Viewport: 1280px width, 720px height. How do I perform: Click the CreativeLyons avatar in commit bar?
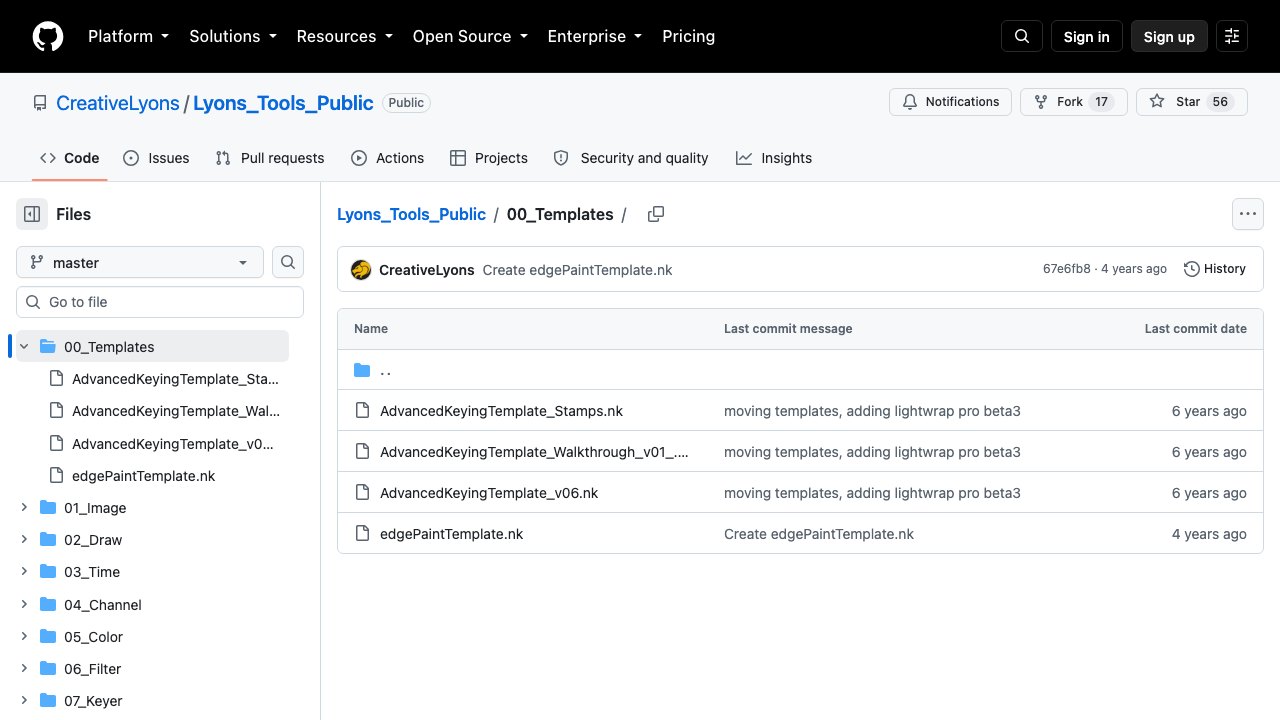361,269
